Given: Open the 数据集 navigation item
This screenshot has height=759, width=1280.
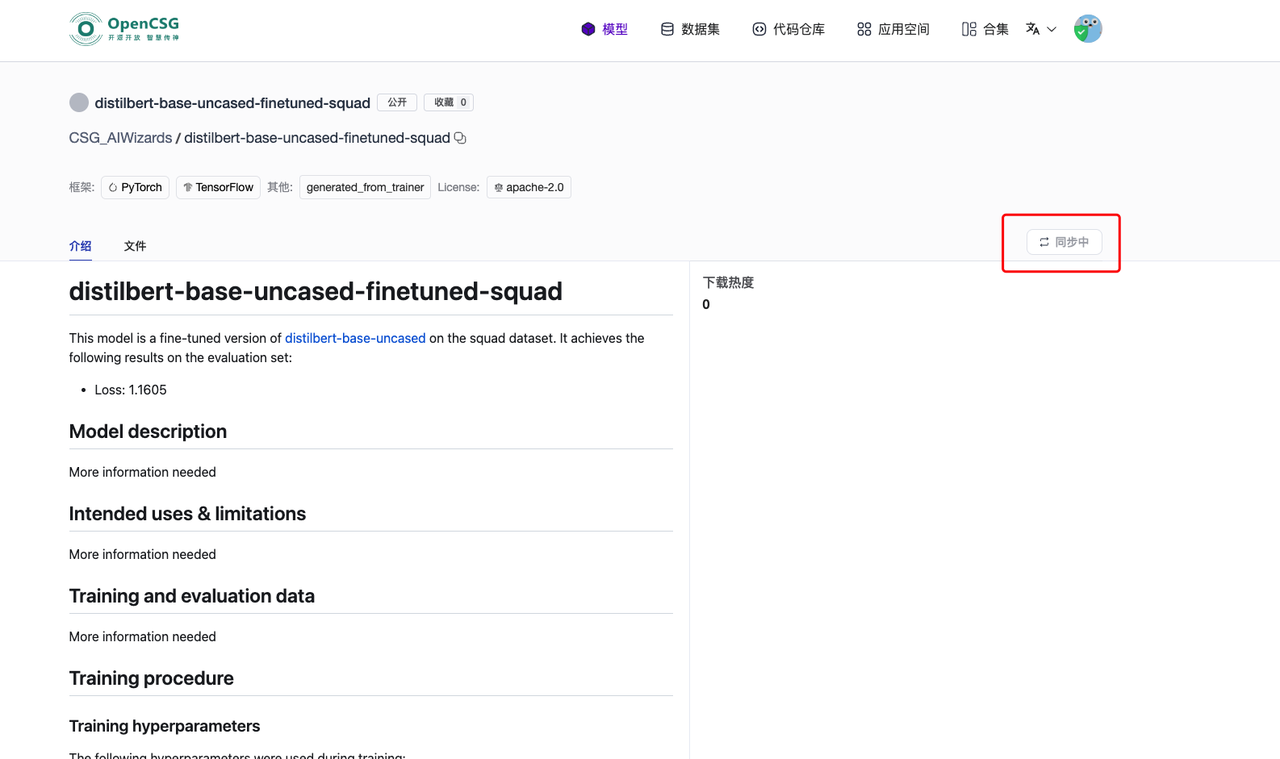Looking at the screenshot, I should pyautogui.click(x=690, y=29).
